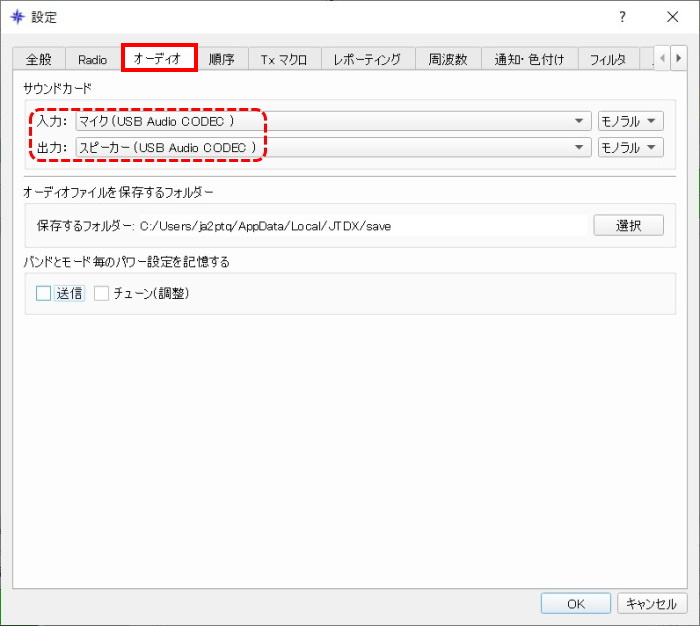700x626 pixels.
Task: Expand output channel モノラル dropdown
Action: 630,147
